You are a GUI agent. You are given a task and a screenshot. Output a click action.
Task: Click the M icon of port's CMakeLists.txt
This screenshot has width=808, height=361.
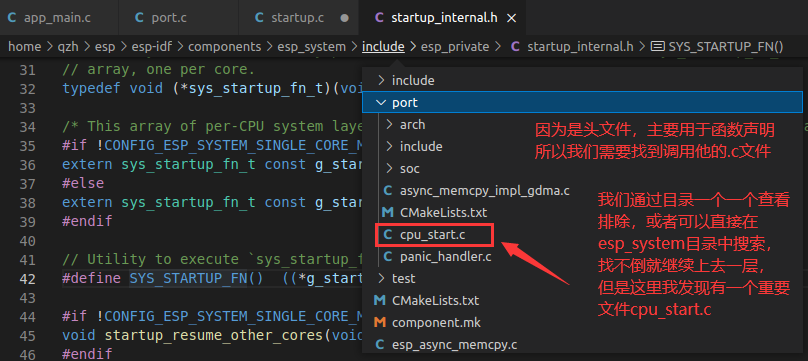click(x=388, y=212)
